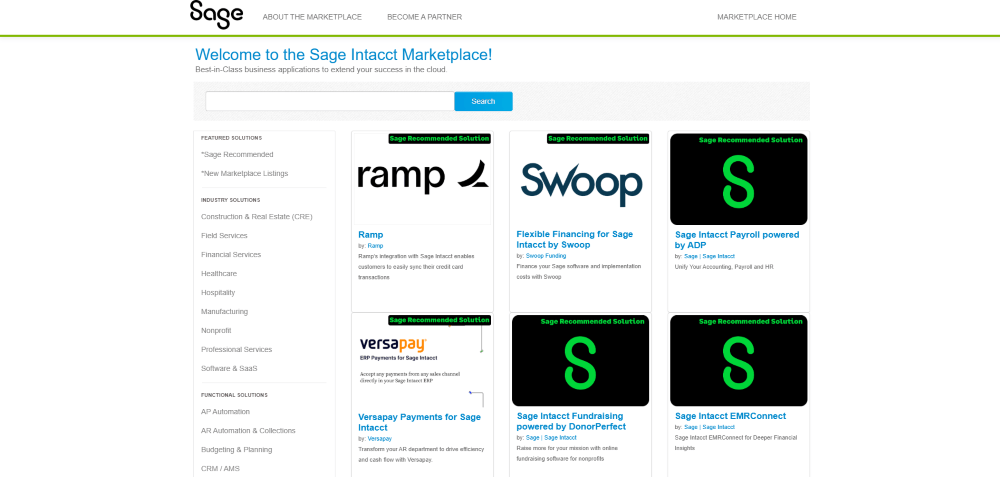Viewport: 1000px width, 477px height.
Task: Click the Fundraising DonorPerfect green S image
Action: (580, 361)
